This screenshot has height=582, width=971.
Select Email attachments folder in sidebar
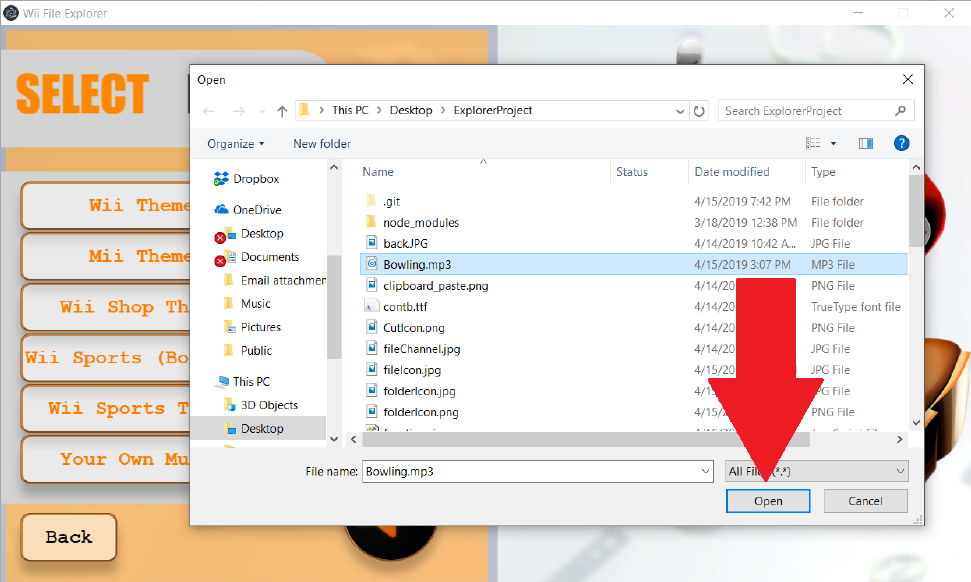pyautogui.click(x=274, y=280)
